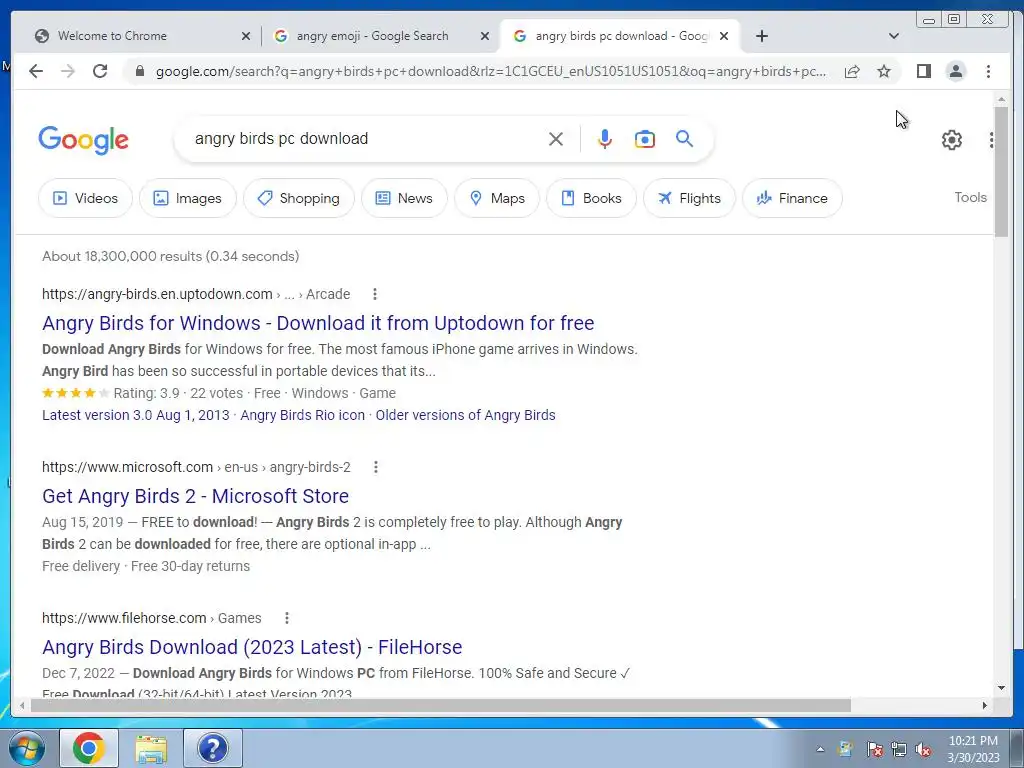Open Flights results filter
1024x768 pixels.
coord(690,198)
